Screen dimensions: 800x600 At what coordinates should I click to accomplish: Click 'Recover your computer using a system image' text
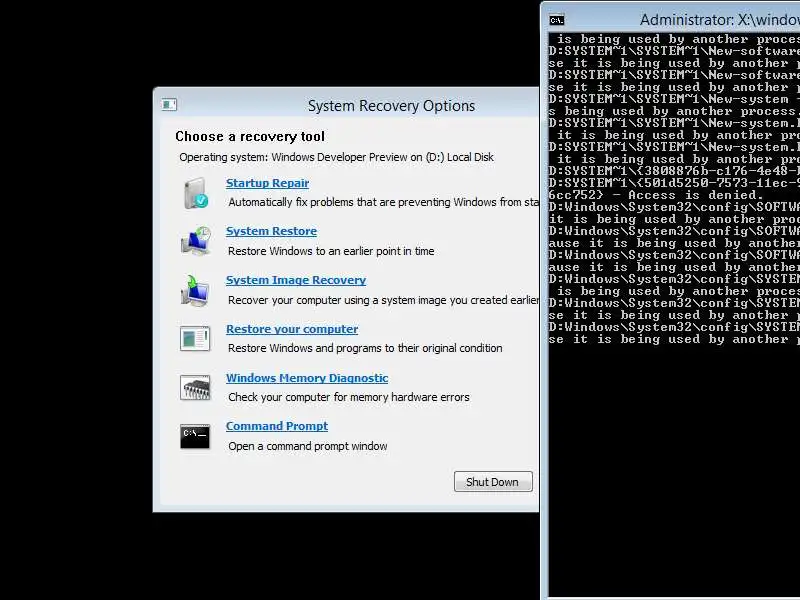tap(383, 300)
